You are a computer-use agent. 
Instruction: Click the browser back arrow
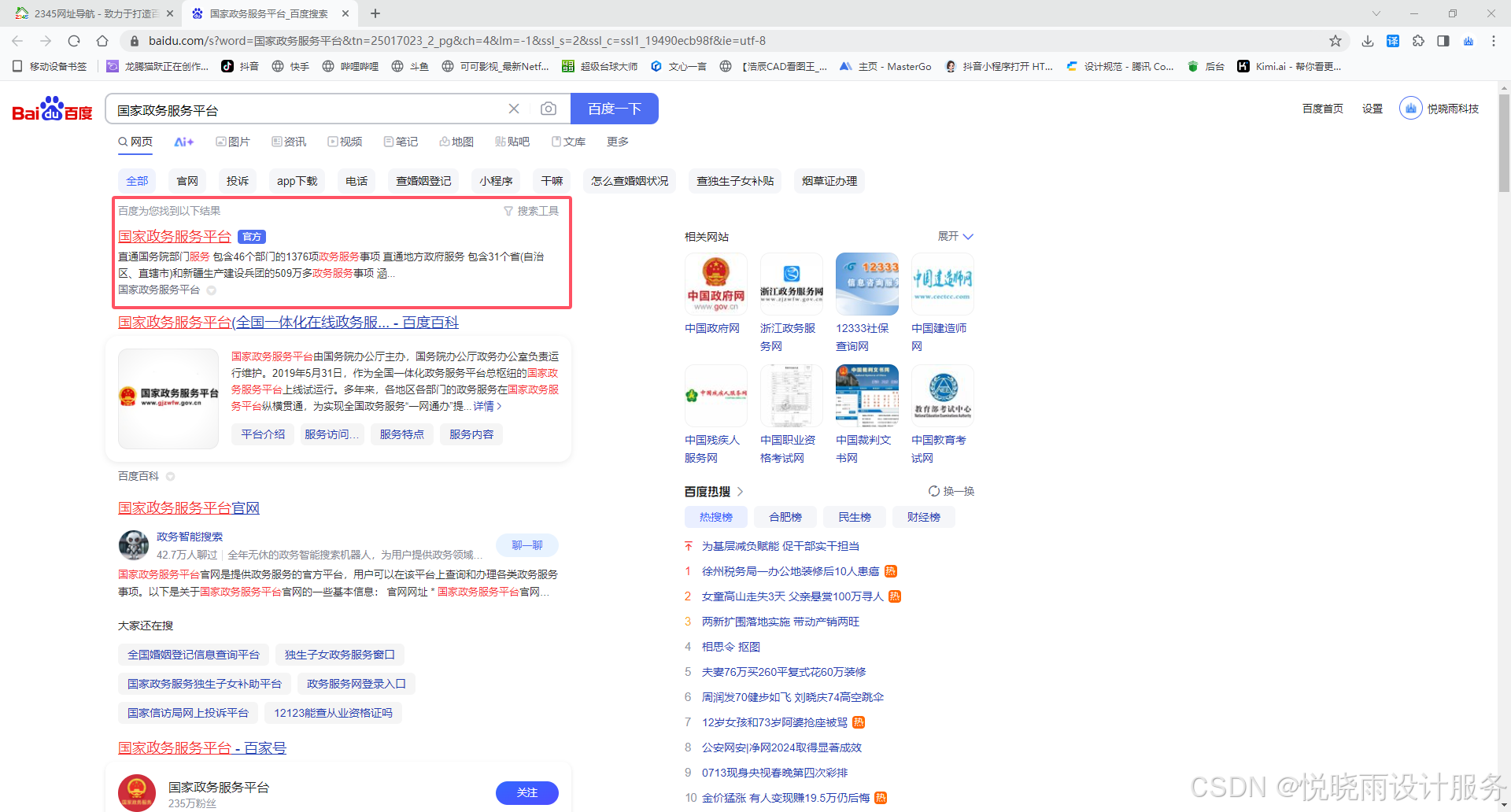[x=17, y=41]
